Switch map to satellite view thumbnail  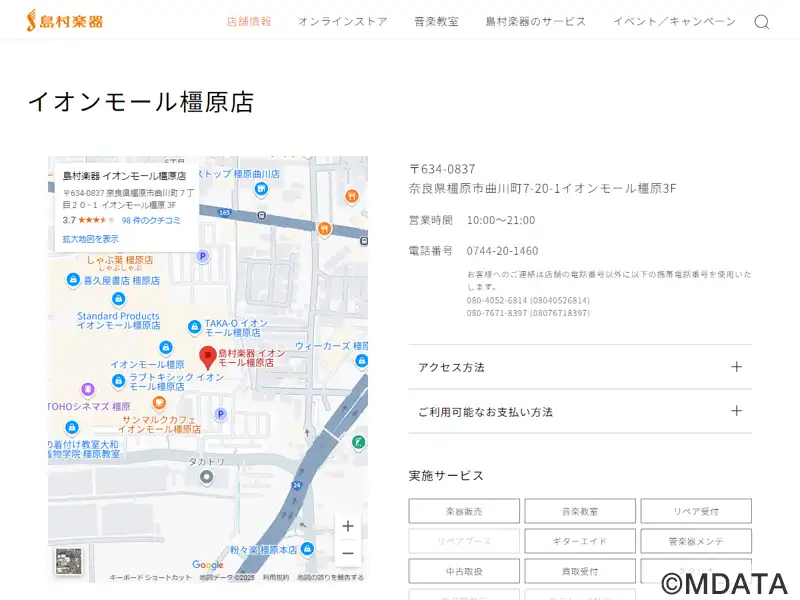[x=68, y=561]
